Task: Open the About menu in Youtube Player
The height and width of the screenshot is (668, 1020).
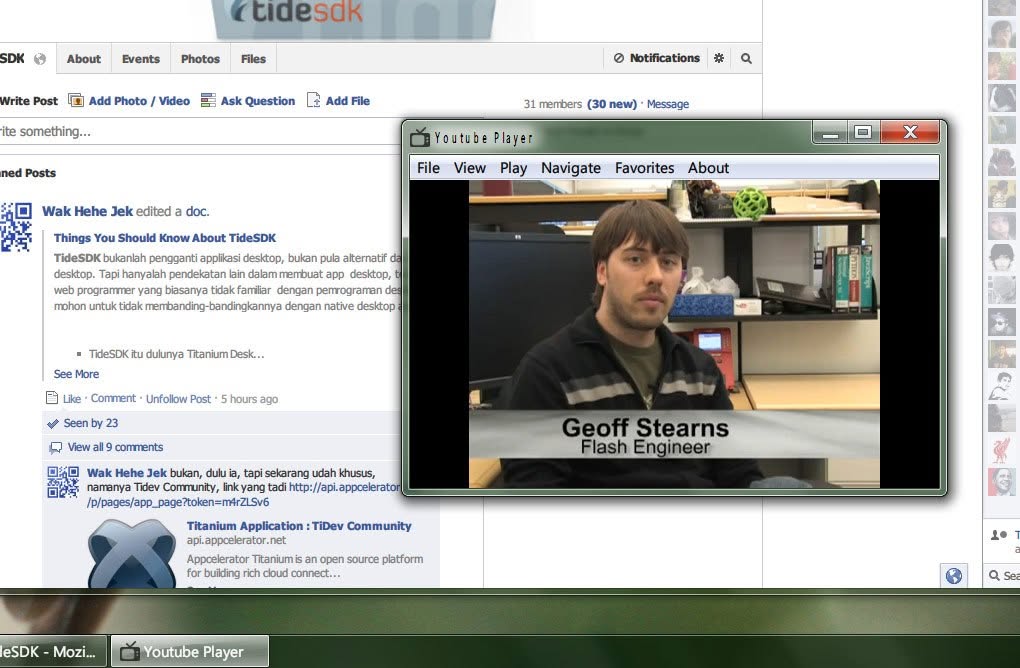Action: click(x=708, y=168)
